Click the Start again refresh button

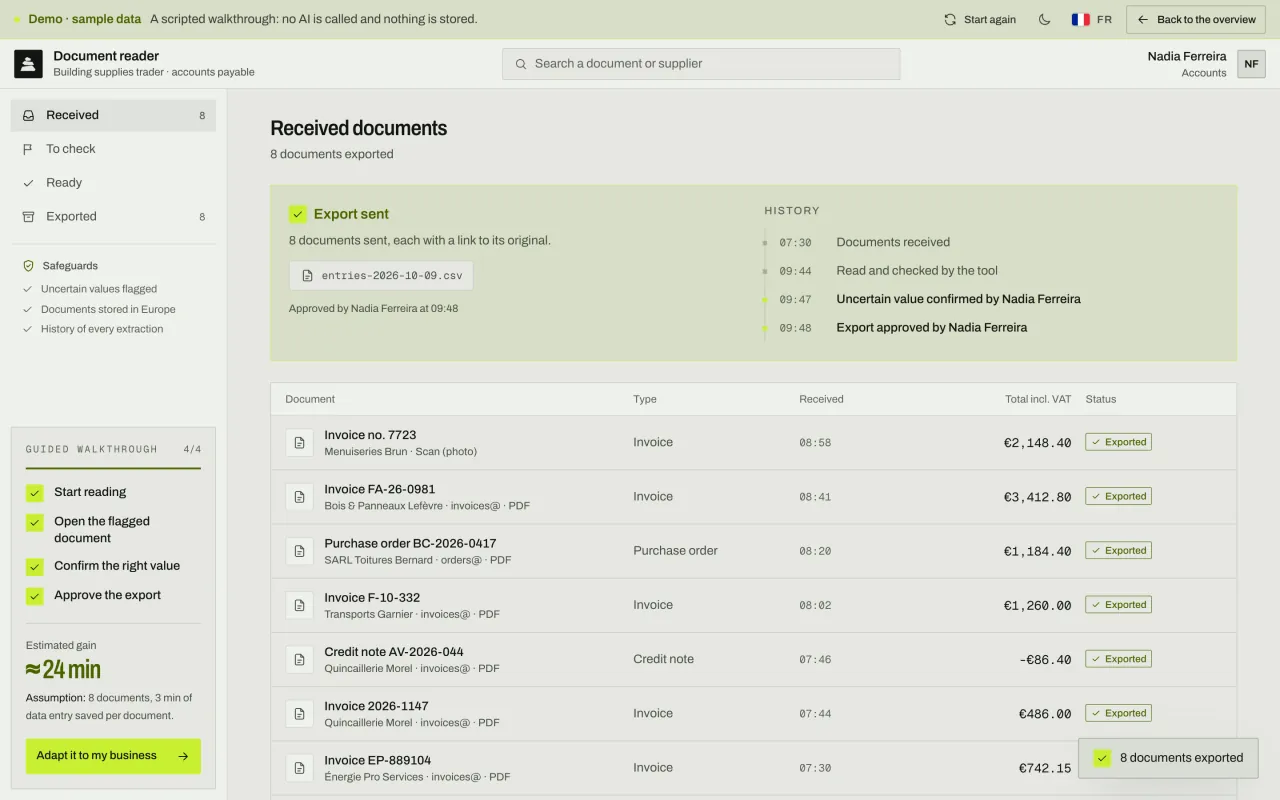[x=980, y=19]
